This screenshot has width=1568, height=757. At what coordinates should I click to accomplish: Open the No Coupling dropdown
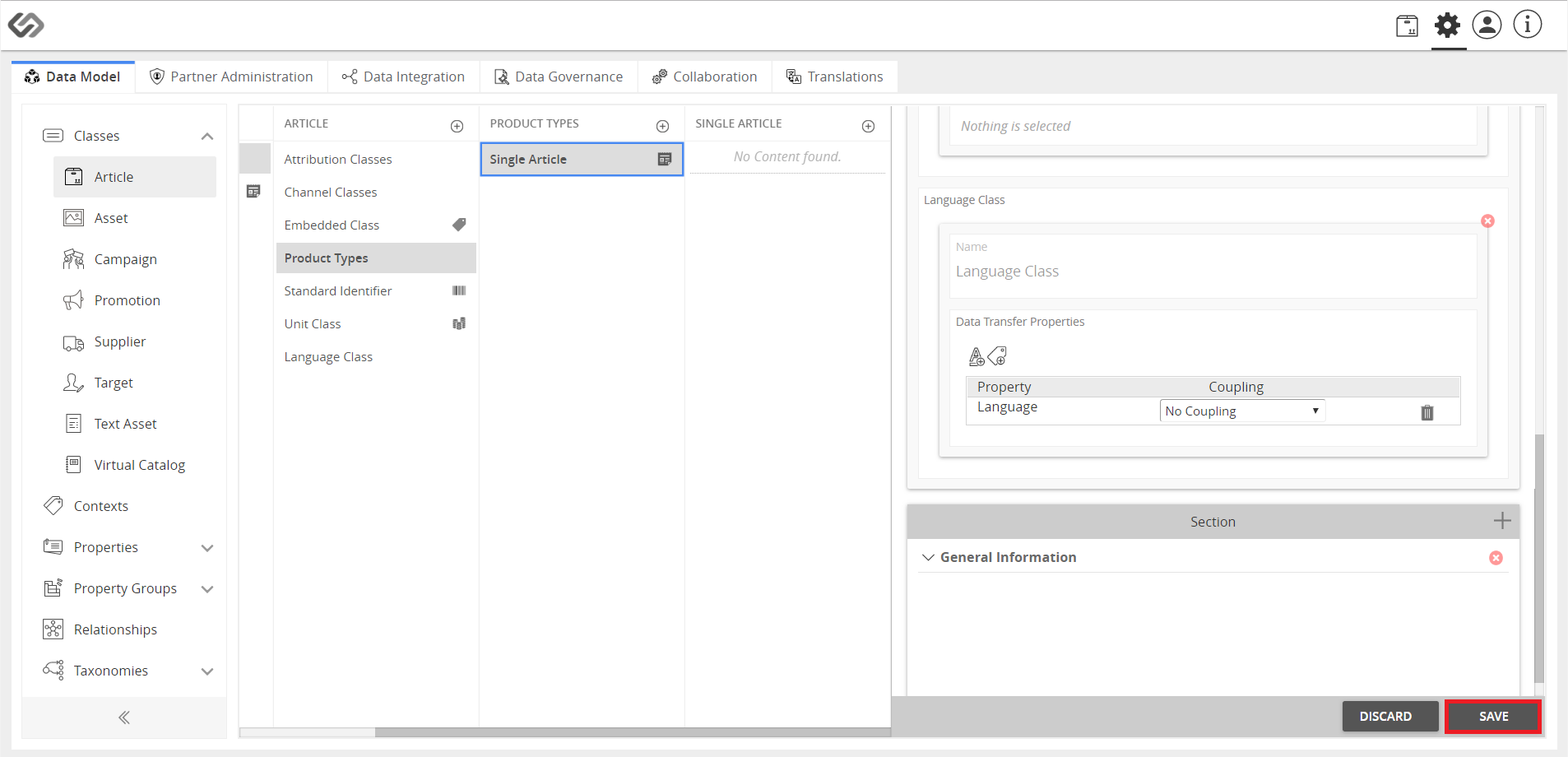click(x=1242, y=411)
